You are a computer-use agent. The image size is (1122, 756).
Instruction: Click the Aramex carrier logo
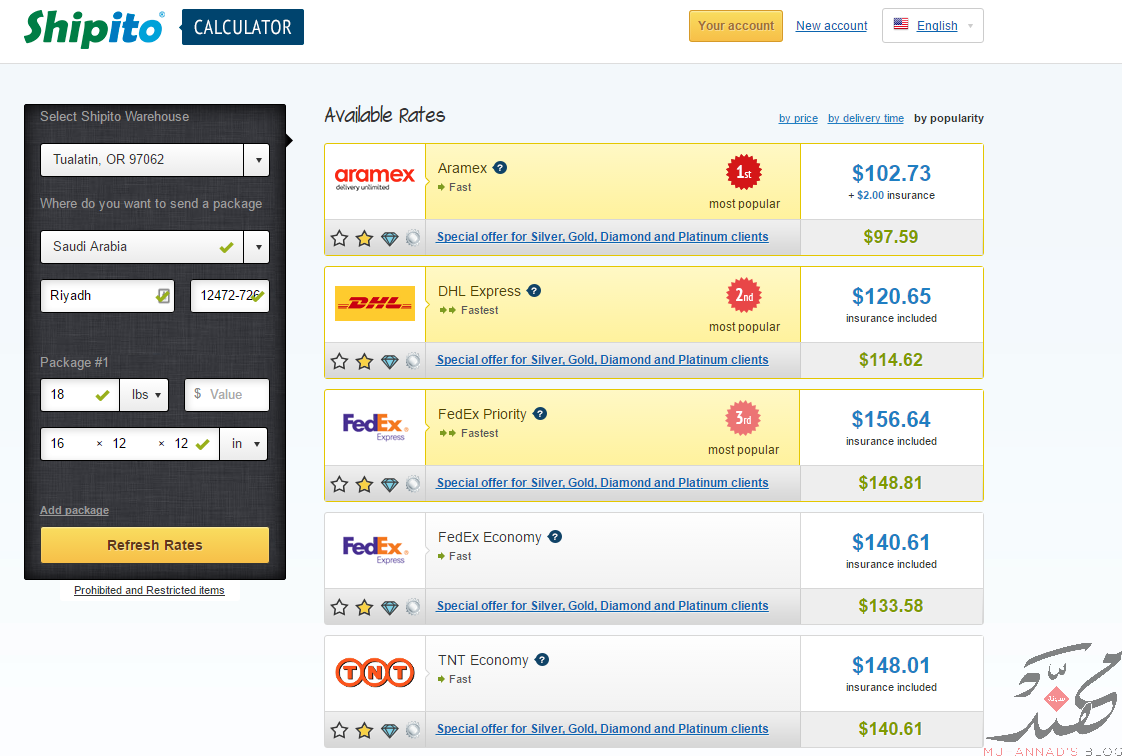(375, 178)
